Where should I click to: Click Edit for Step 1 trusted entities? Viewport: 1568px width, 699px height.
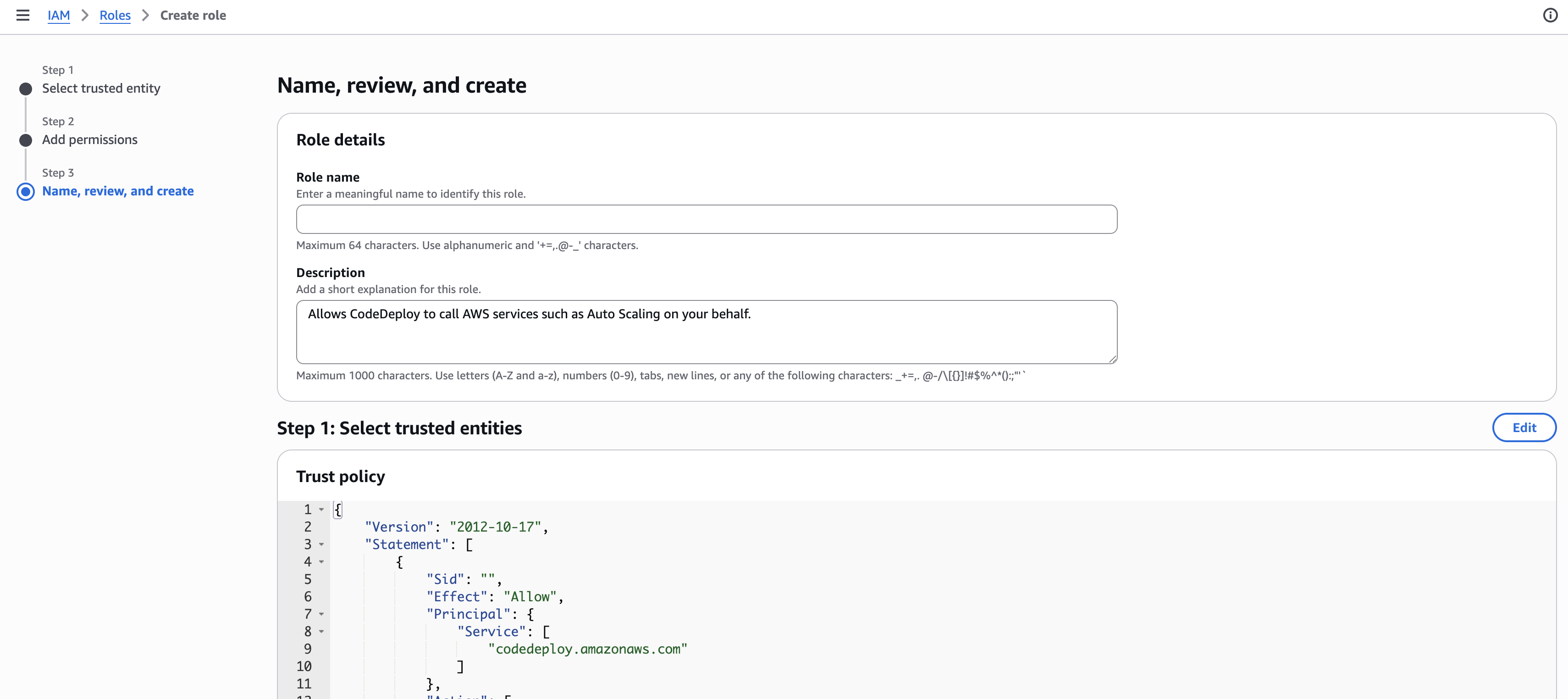(1524, 427)
